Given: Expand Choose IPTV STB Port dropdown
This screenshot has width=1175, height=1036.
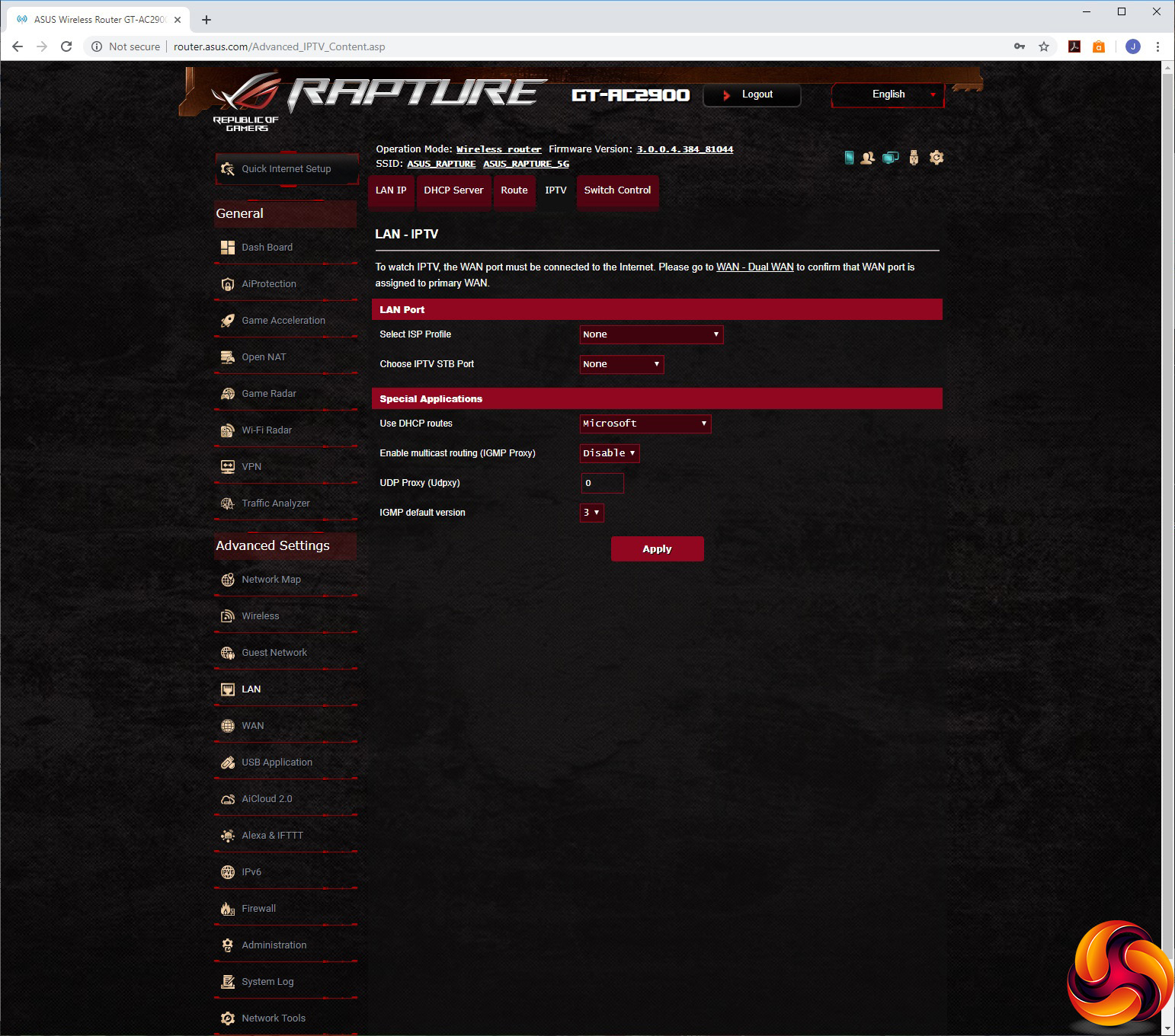Looking at the screenshot, I should [622, 364].
